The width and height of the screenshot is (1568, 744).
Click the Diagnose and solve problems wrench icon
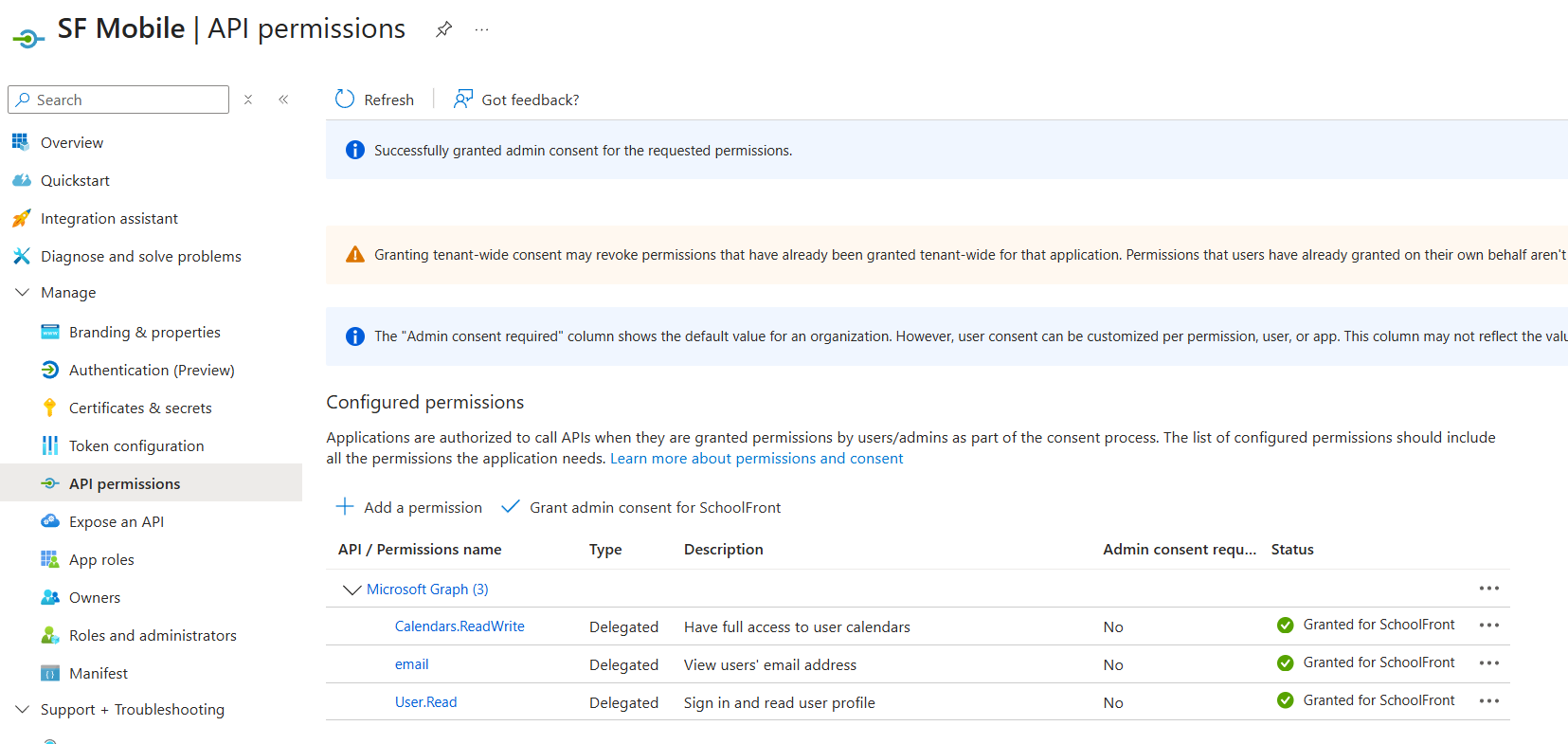pos(21,256)
